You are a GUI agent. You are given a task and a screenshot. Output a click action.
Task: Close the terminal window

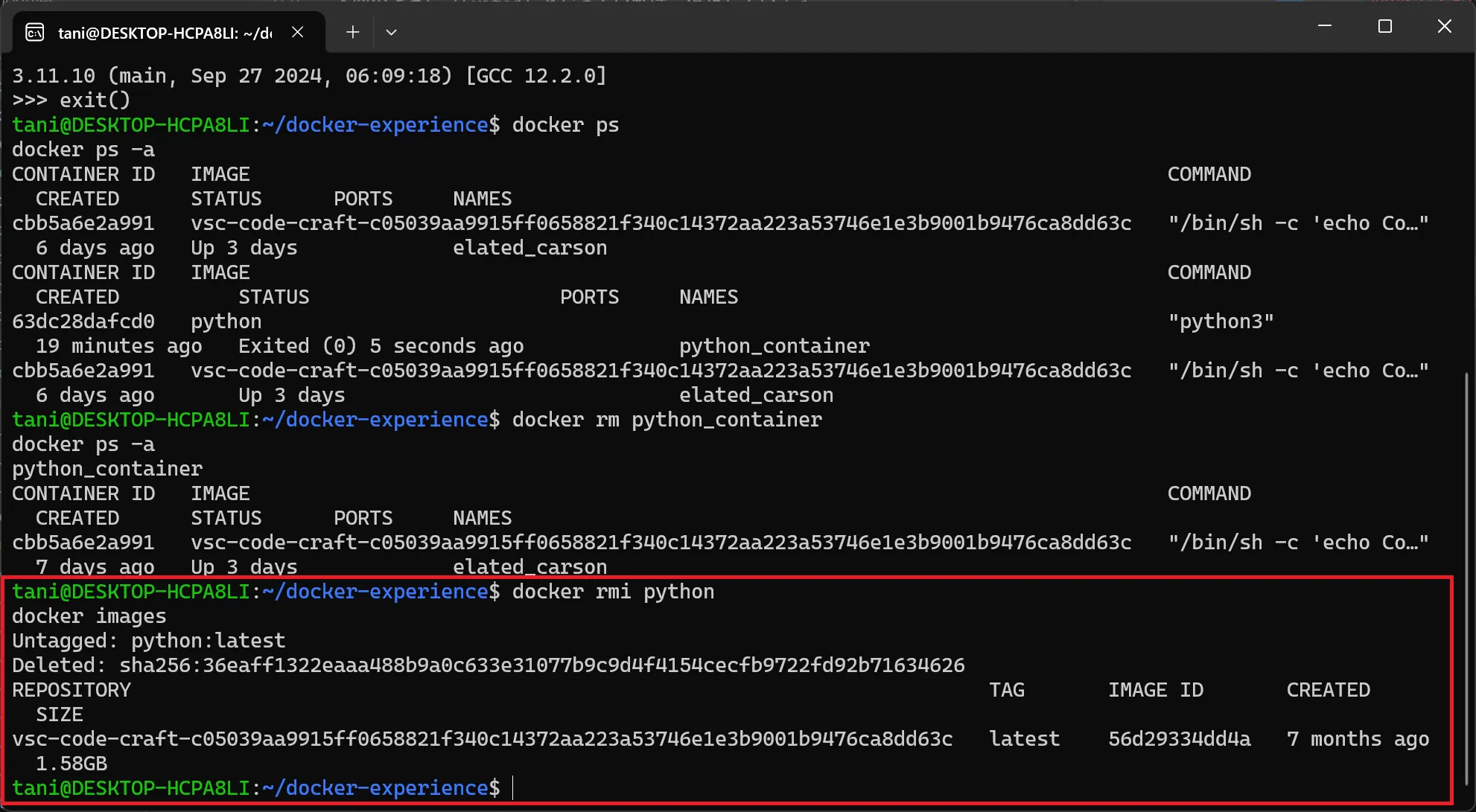(x=1445, y=26)
